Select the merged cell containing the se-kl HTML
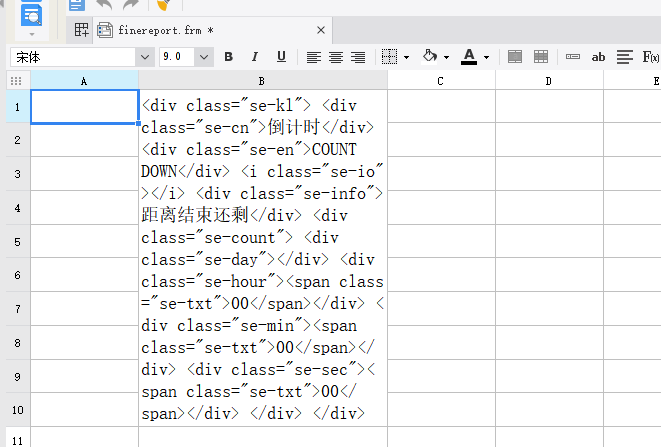Viewport: 661px width, 447px height. (263, 258)
